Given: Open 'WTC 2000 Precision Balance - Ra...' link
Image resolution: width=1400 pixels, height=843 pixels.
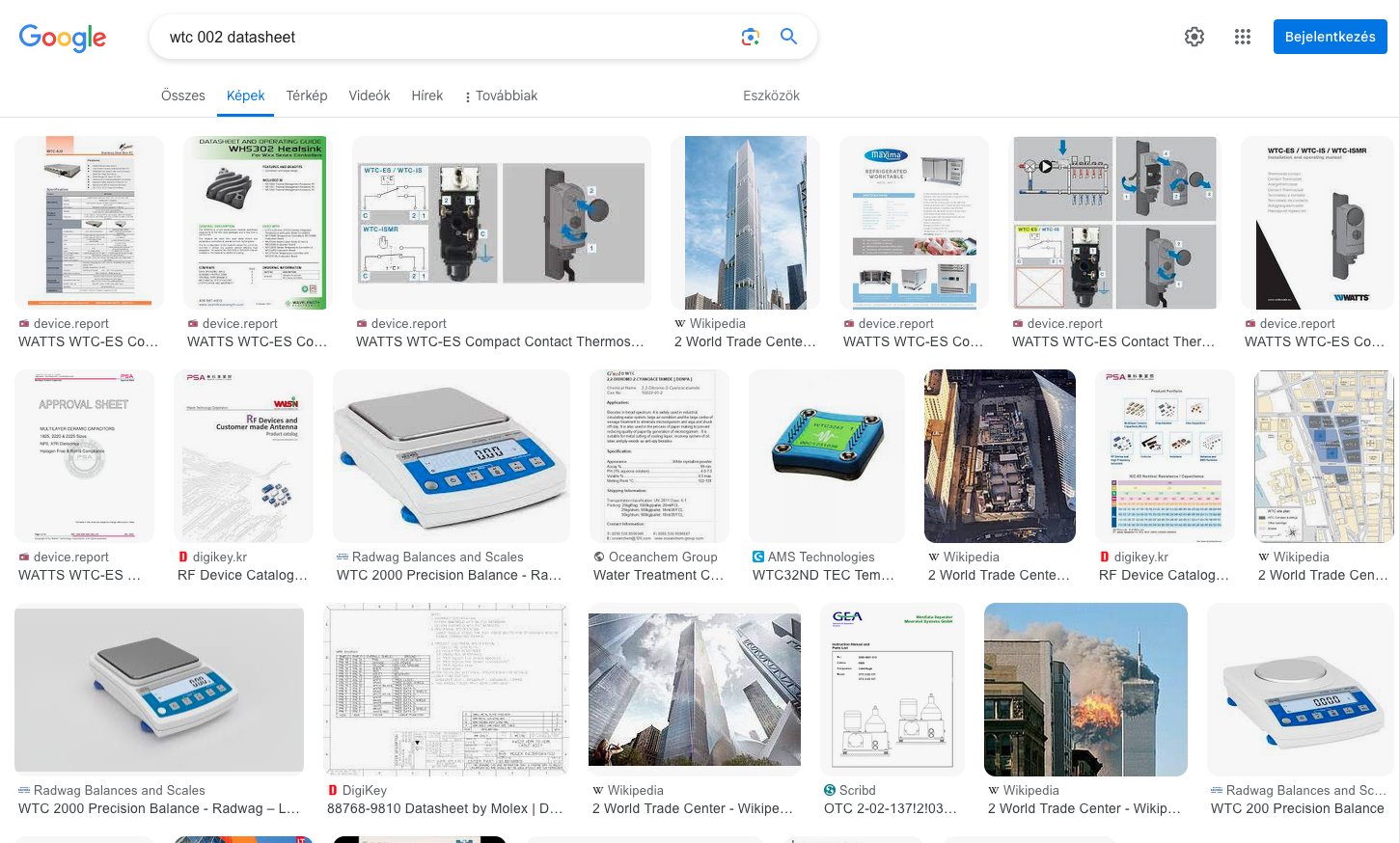Looking at the screenshot, I should [x=449, y=575].
